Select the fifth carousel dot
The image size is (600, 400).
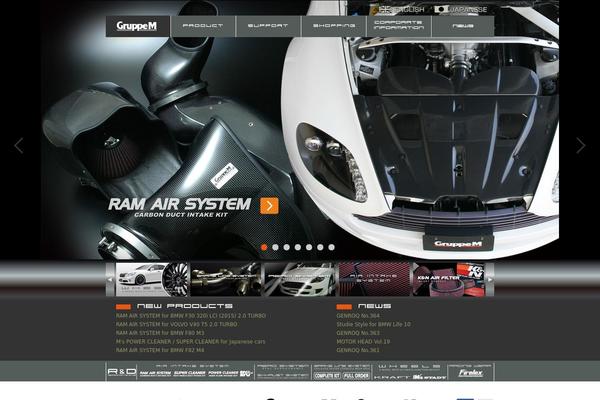(x=309, y=247)
